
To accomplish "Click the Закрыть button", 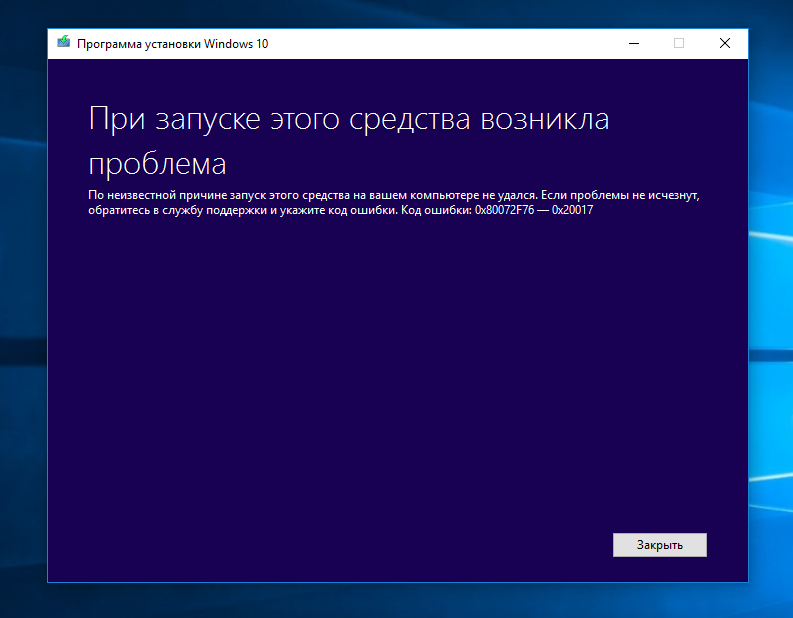I will click(x=659, y=545).
